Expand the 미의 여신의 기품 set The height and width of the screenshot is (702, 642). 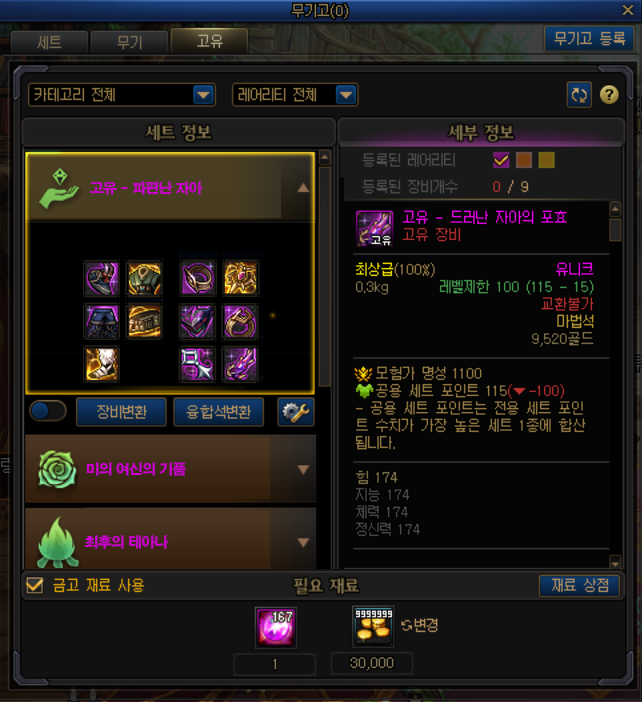[171, 469]
